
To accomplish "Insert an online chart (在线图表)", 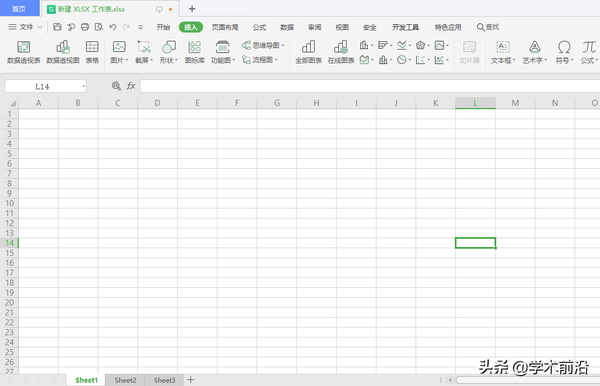I will pos(341,52).
